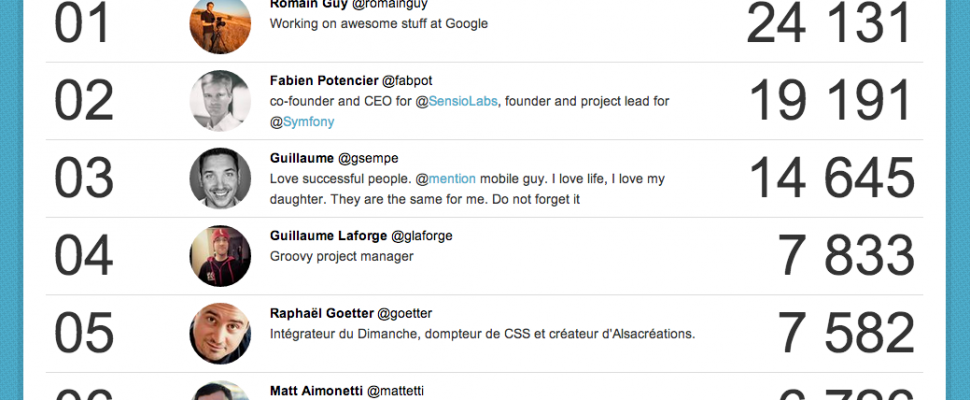This screenshot has width=970, height=400.
Task: Open the Fabien Potencier name link
Action: [324, 80]
